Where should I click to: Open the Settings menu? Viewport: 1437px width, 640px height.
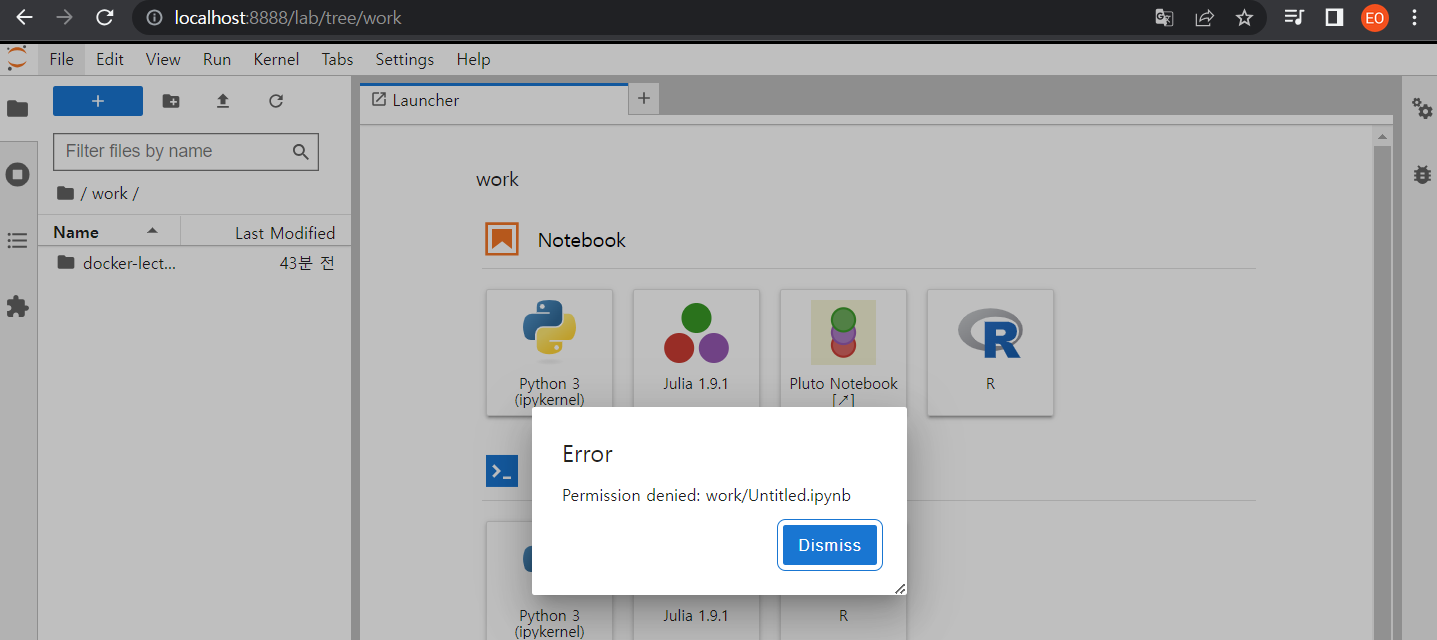point(405,59)
